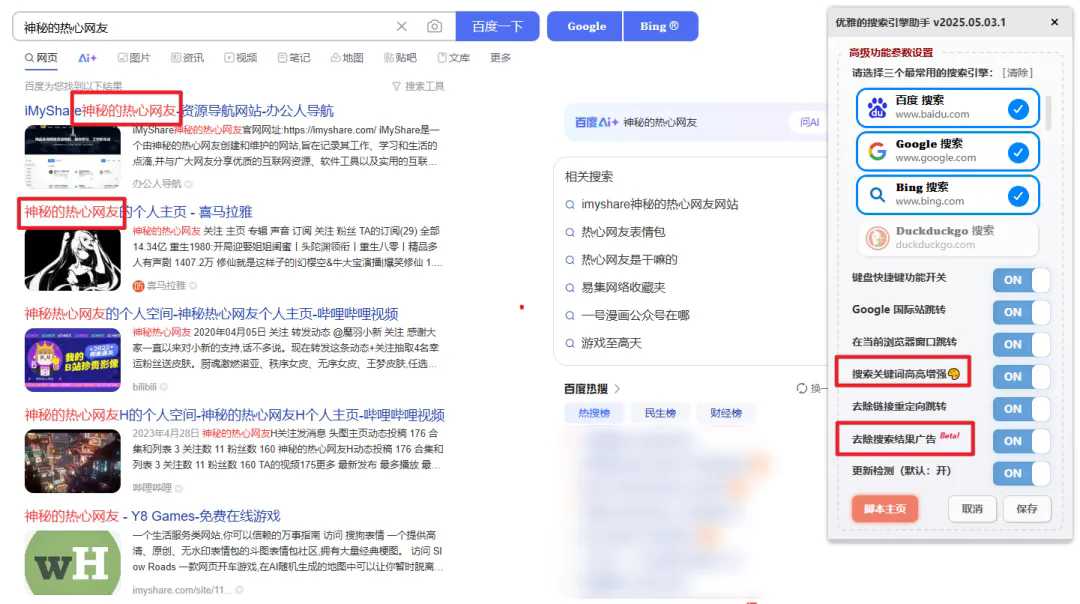Open image search via the camera icon
1080x604 pixels.
(x=434, y=26)
